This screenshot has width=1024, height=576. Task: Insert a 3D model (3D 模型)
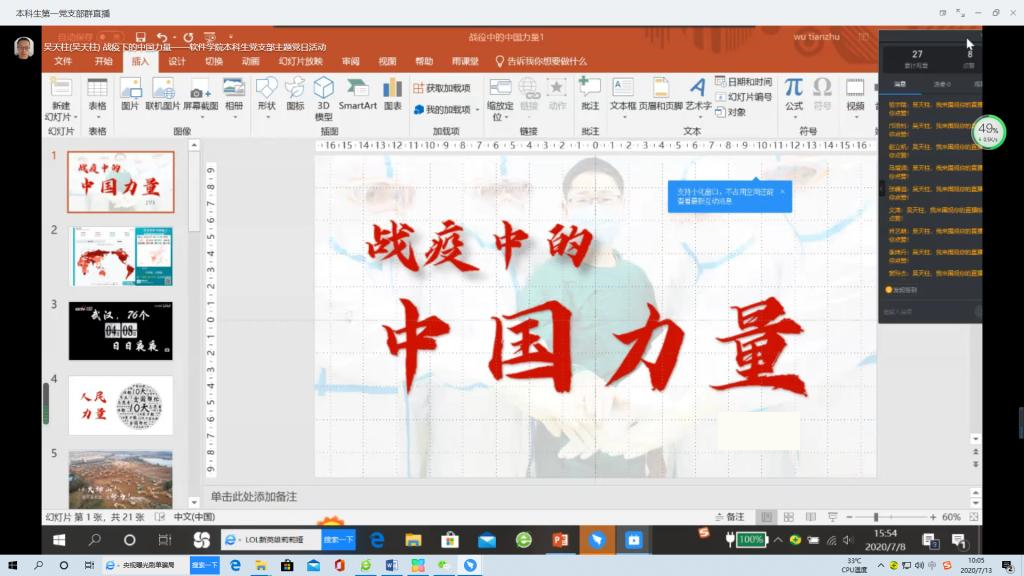324,96
